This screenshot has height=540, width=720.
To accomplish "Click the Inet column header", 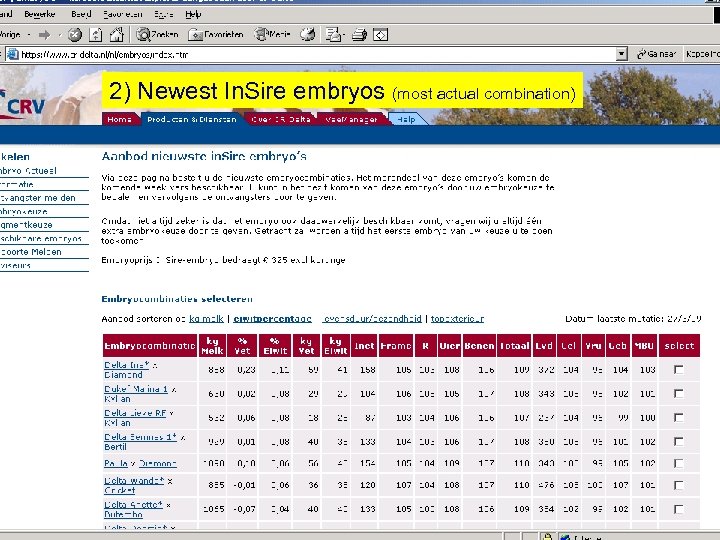I will (x=364, y=346).
